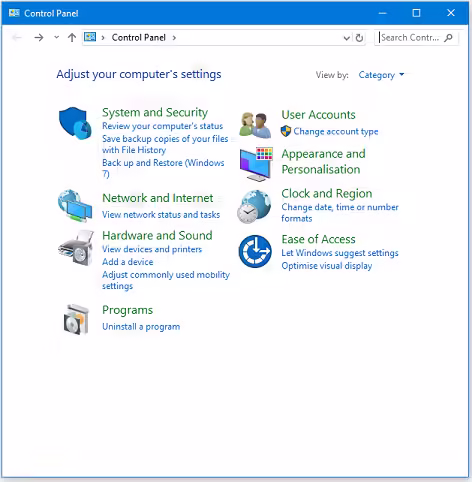Open the User Accounts people icon
Viewport: 472px width, 482px height.
[255, 125]
